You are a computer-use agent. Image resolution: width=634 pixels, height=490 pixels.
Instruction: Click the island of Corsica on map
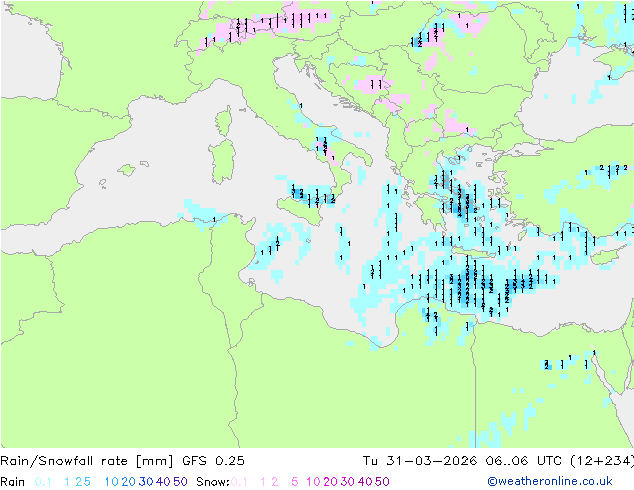click(x=224, y=121)
